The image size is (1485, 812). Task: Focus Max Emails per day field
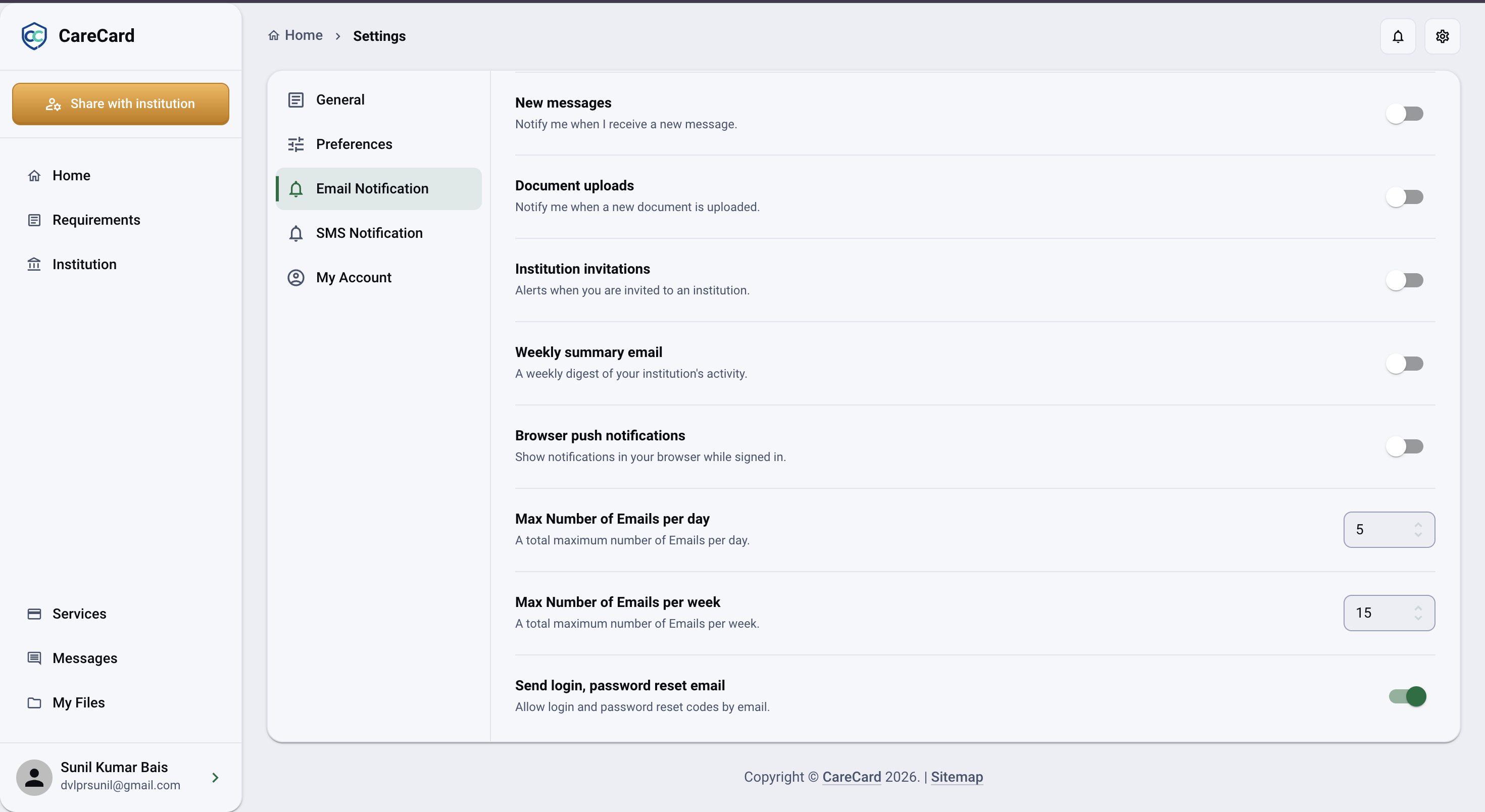[1389, 530]
